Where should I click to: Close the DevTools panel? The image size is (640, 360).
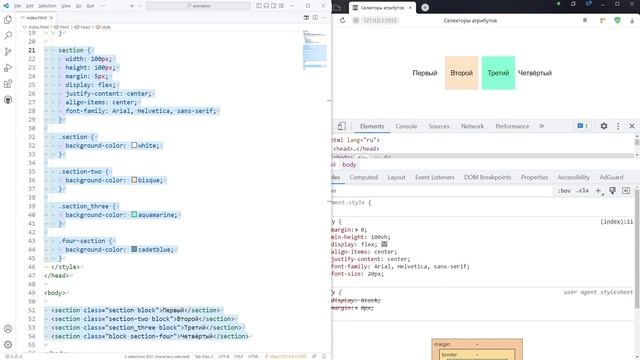(x=632, y=126)
